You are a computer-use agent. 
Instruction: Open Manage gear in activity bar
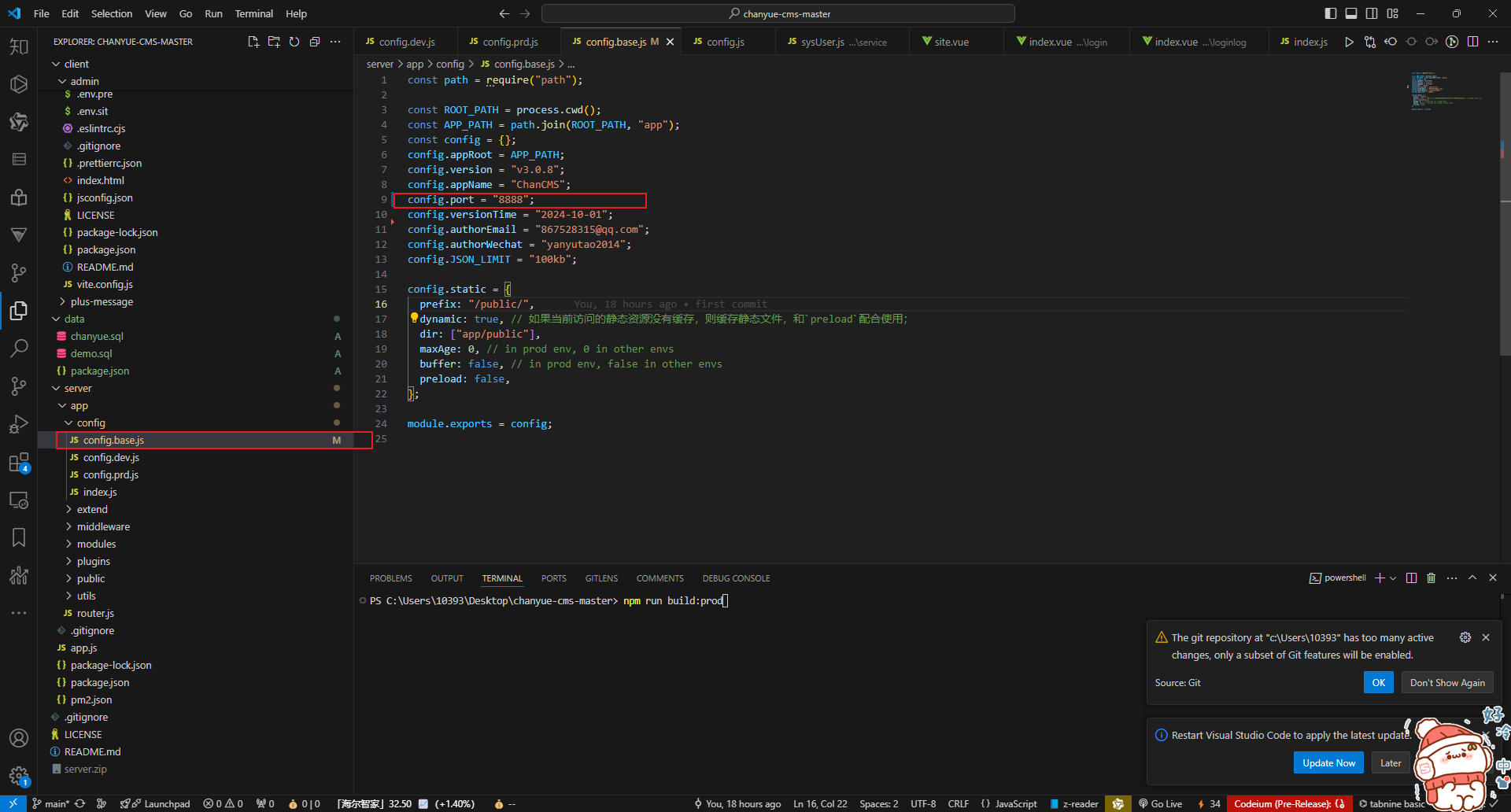tap(19, 776)
